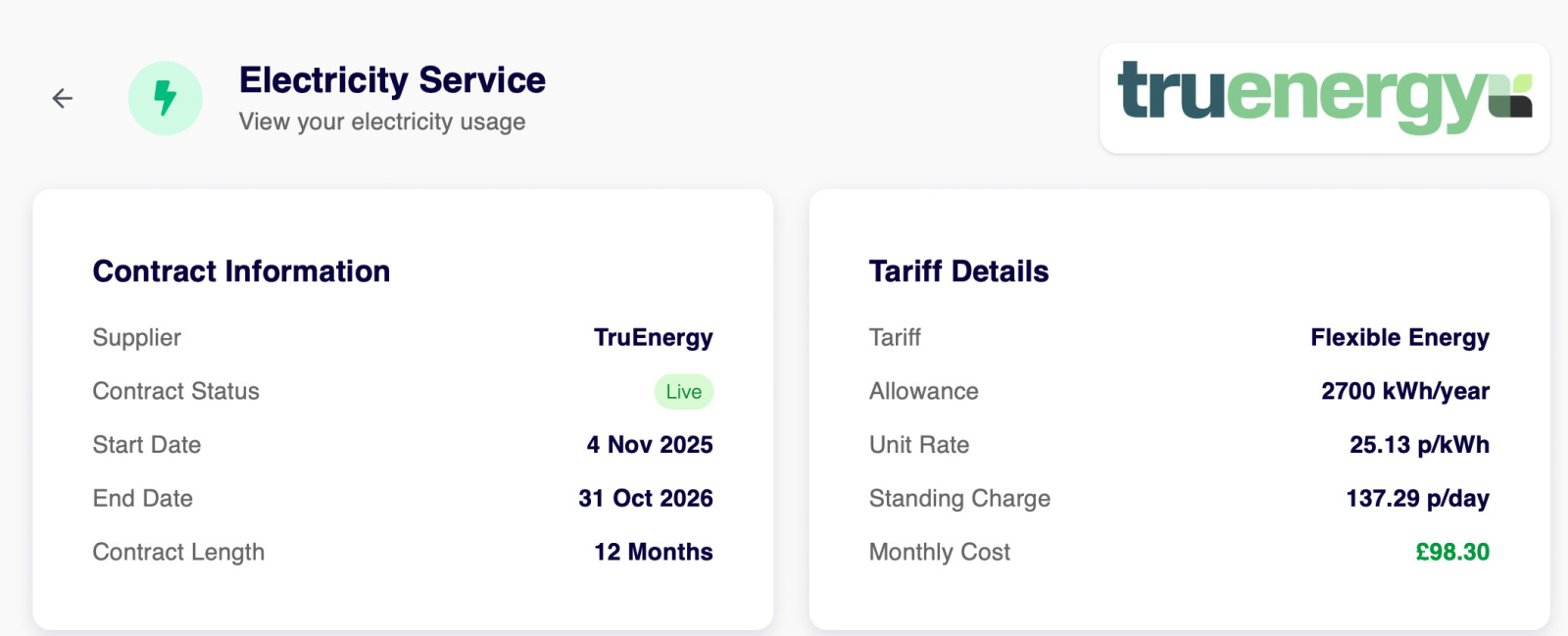Click the truenergy logo
1568x636 pixels.
click(1324, 97)
